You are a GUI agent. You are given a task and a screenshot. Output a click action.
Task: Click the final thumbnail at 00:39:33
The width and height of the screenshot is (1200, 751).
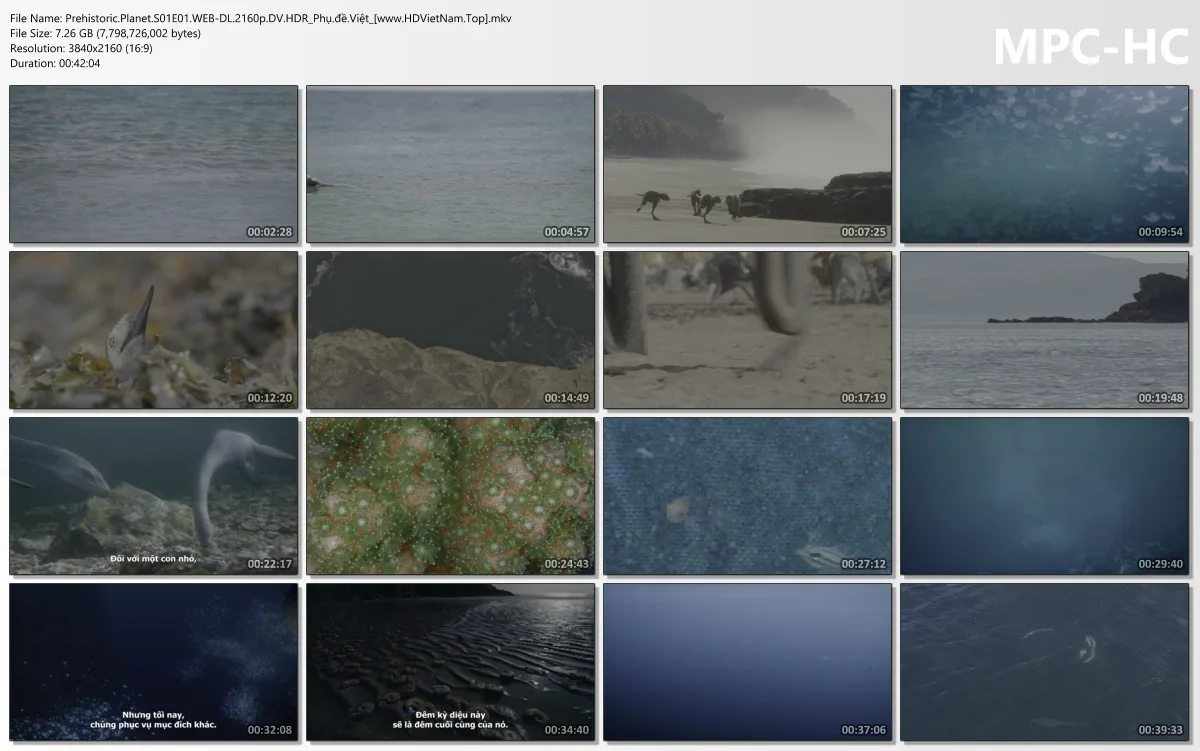(1043, 662)
